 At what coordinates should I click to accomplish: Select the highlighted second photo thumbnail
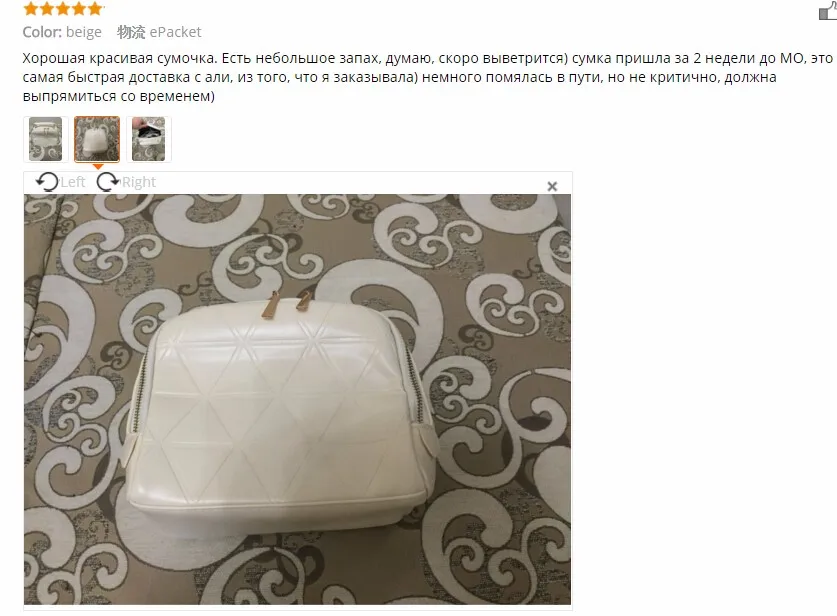pyautogui.click(x=97, y=139)
